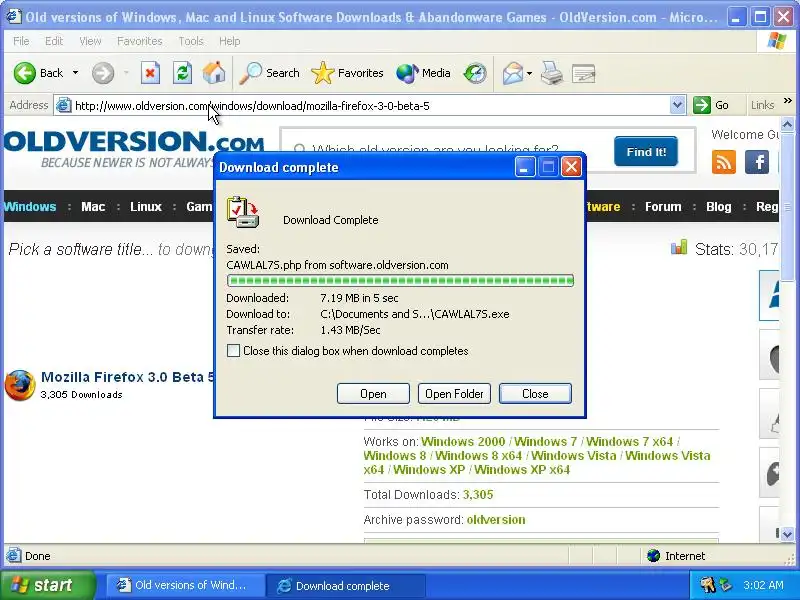The height and width of the screenshot is (600, 800).
Task: Expand the Address bar URL dropdown
Action: 677,105
